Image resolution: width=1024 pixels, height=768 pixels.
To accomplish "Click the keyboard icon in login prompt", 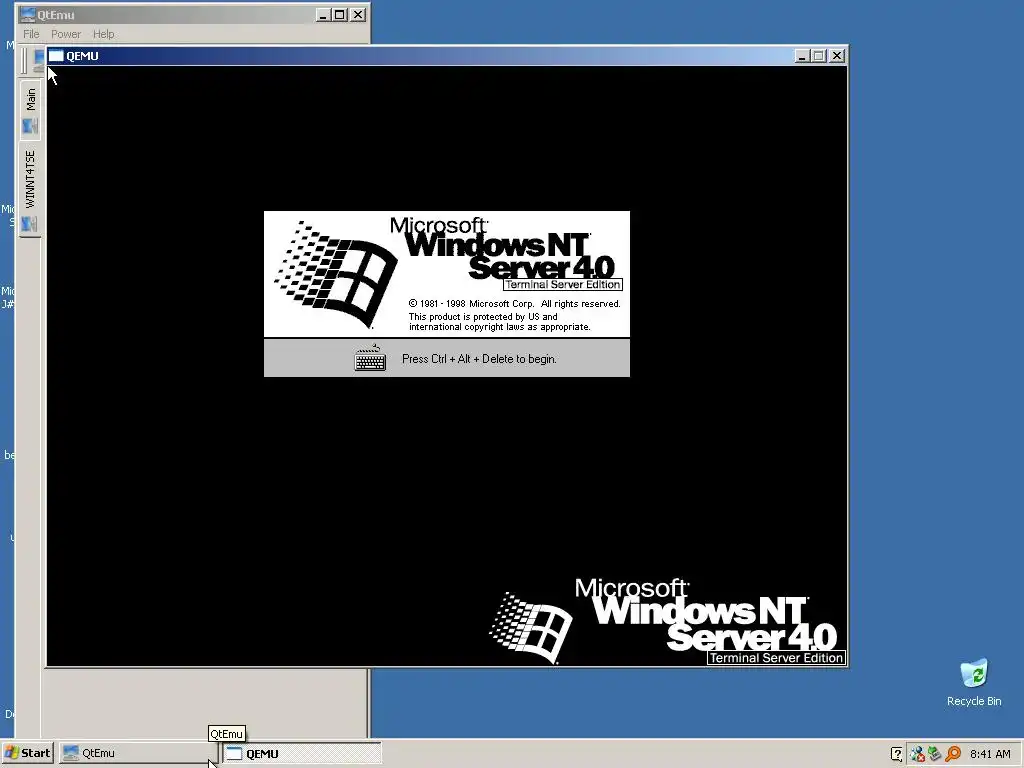I will tap(370, 358).
